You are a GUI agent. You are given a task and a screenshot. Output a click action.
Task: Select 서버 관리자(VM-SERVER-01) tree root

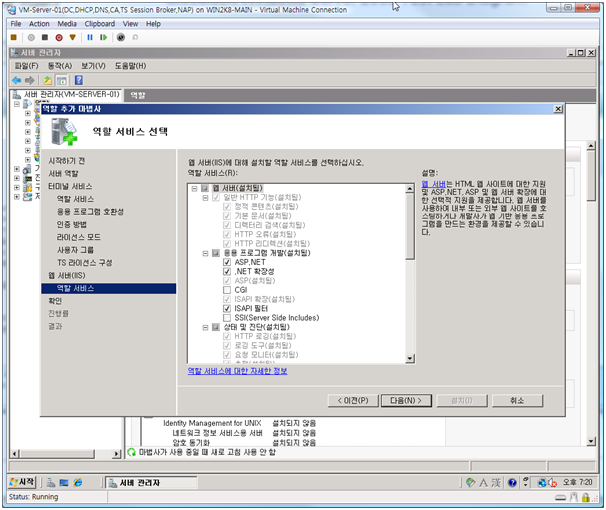72,94
